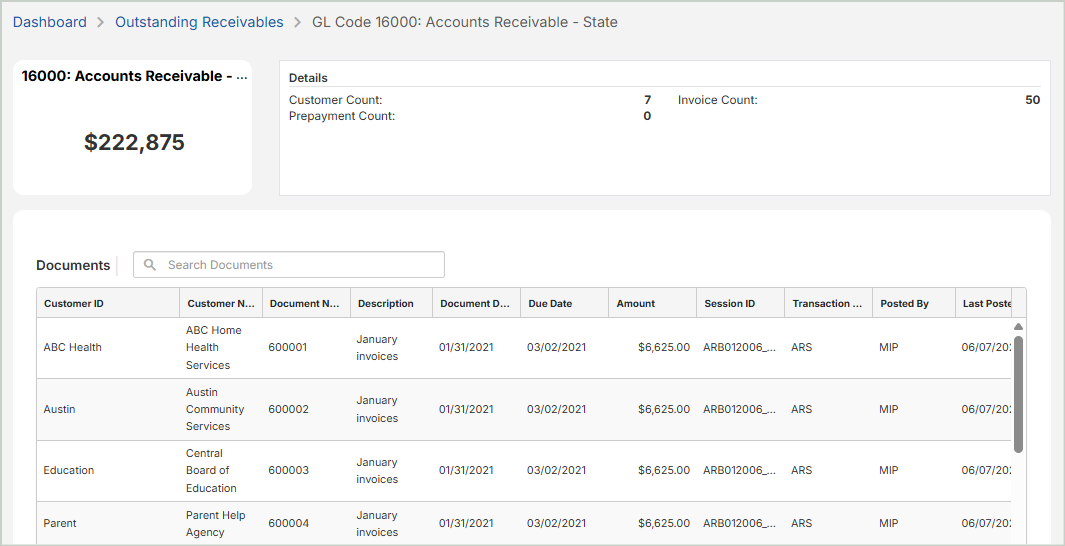Screen dimensions: 1065x546
Task: Select the Parent Help Agency cell
Action: pos(215,524)
